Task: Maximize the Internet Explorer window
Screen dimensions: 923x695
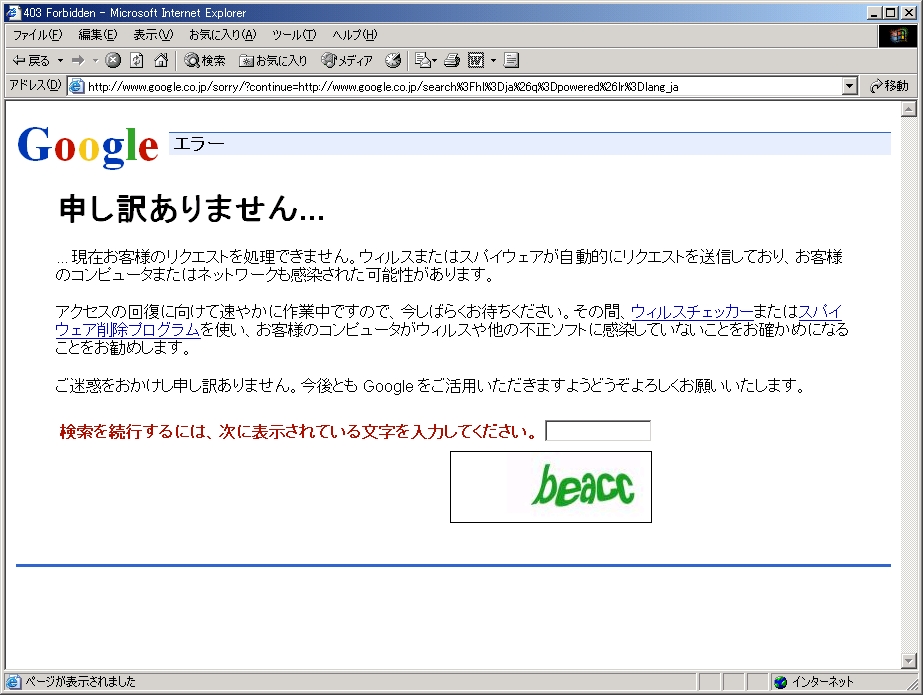Action: (x=892, y=12)
